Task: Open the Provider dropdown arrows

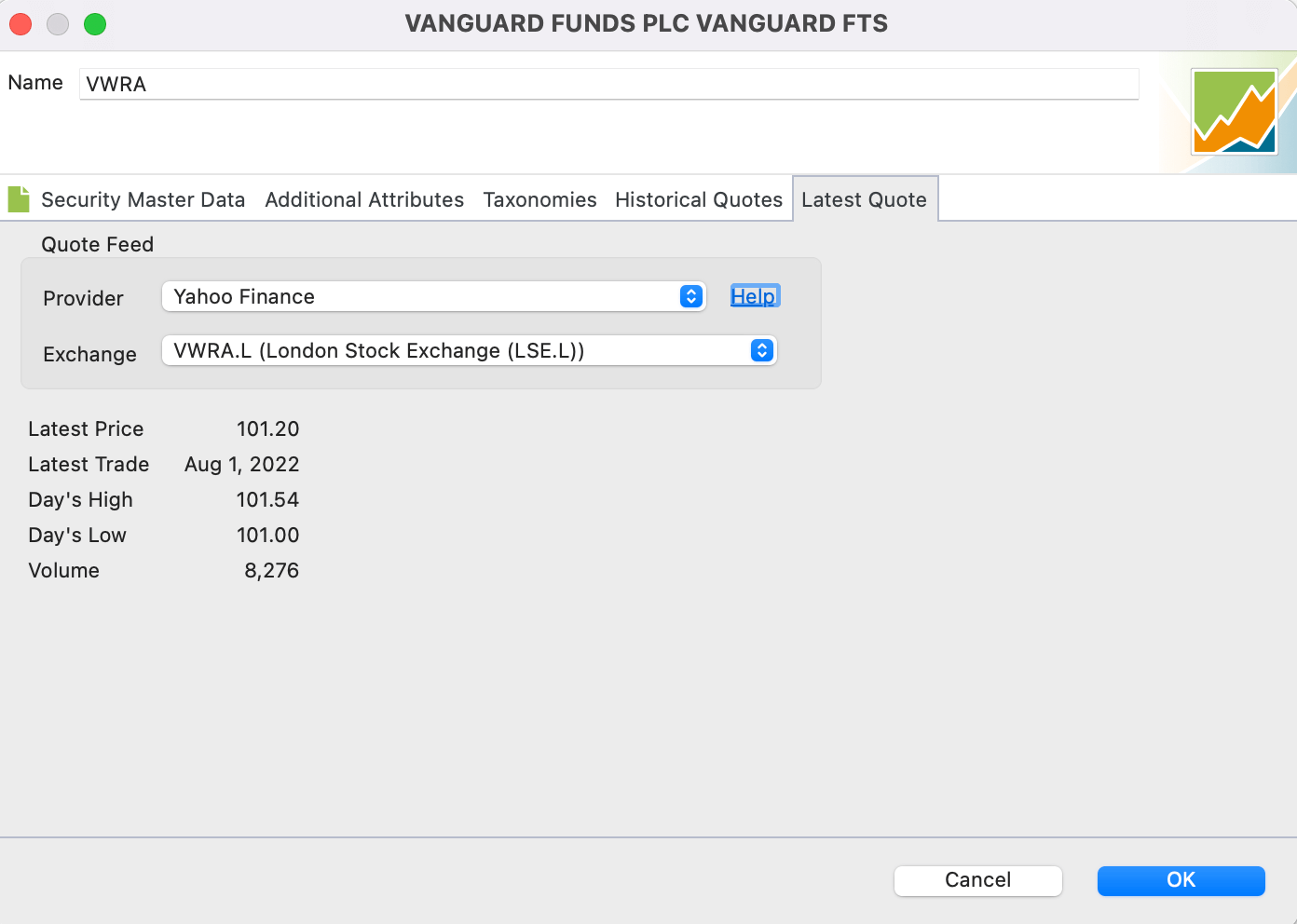Action: 691,296
